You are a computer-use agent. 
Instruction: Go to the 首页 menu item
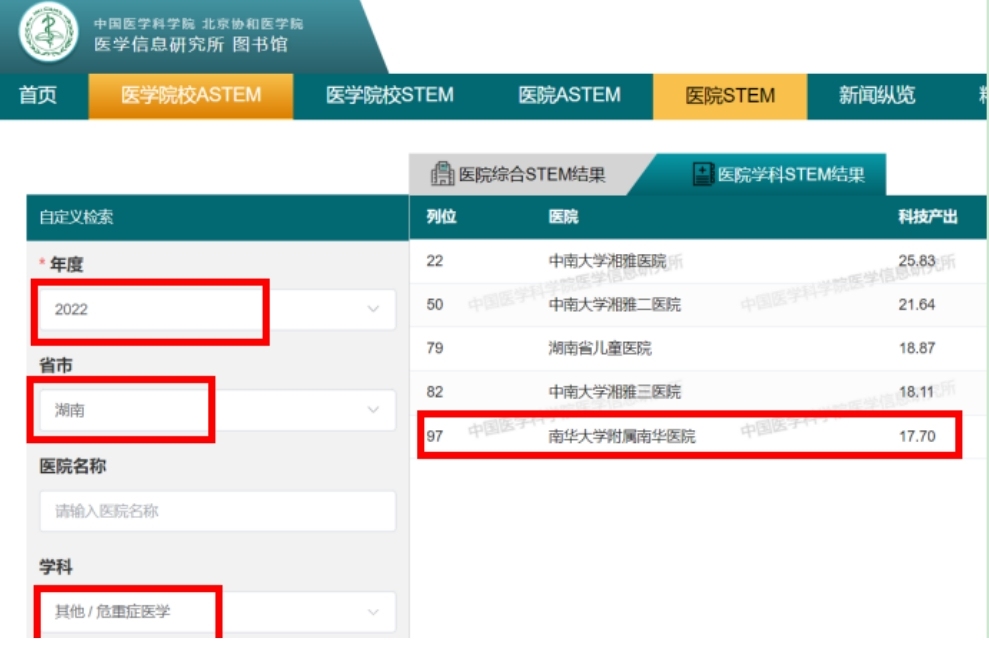pos(38,96)
